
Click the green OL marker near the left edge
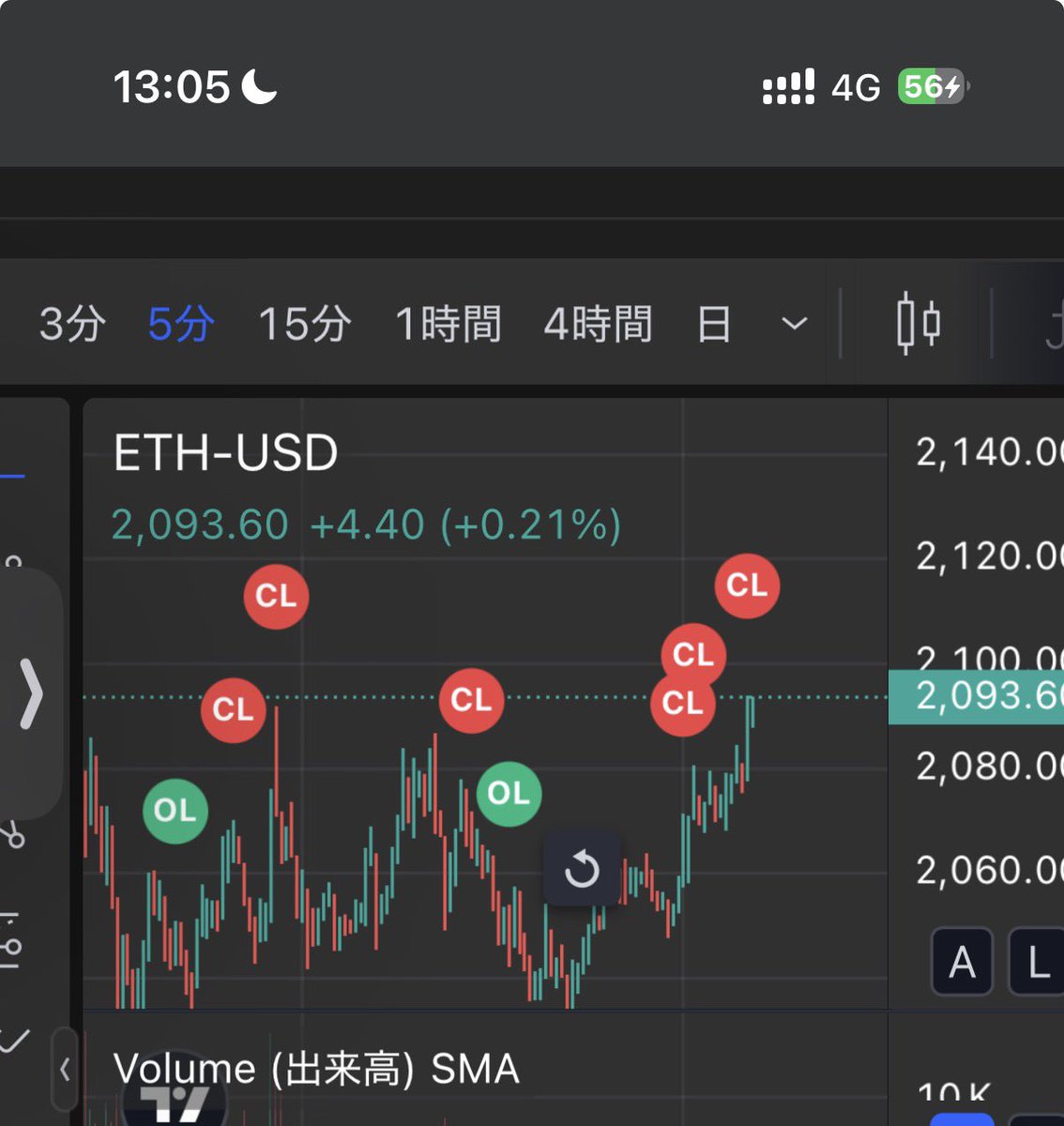pos(175,810)
